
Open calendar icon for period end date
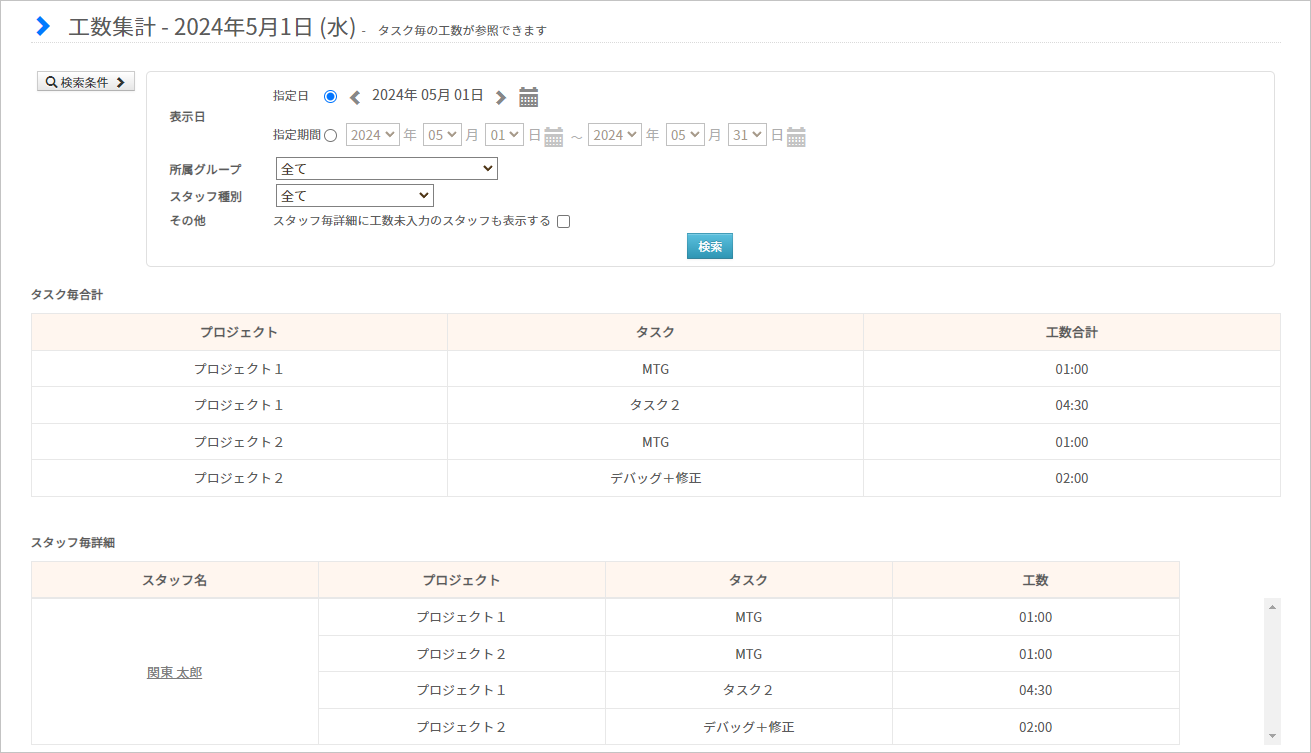pyautogui.click(x=796, y=136)
